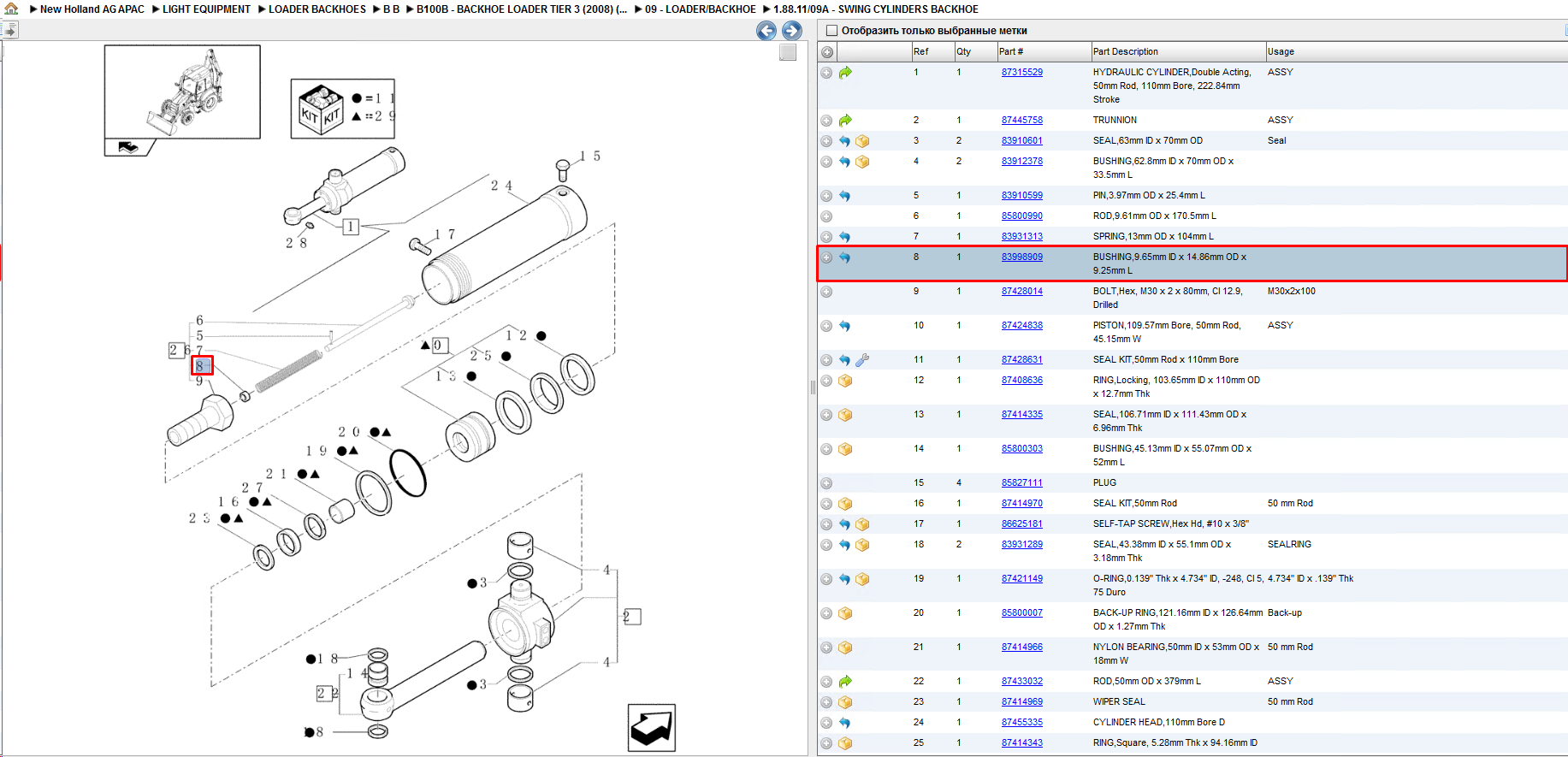Screen dimensions: 1568x757
Task: Open the B B breadcrumb
Action: click(391, 9)
